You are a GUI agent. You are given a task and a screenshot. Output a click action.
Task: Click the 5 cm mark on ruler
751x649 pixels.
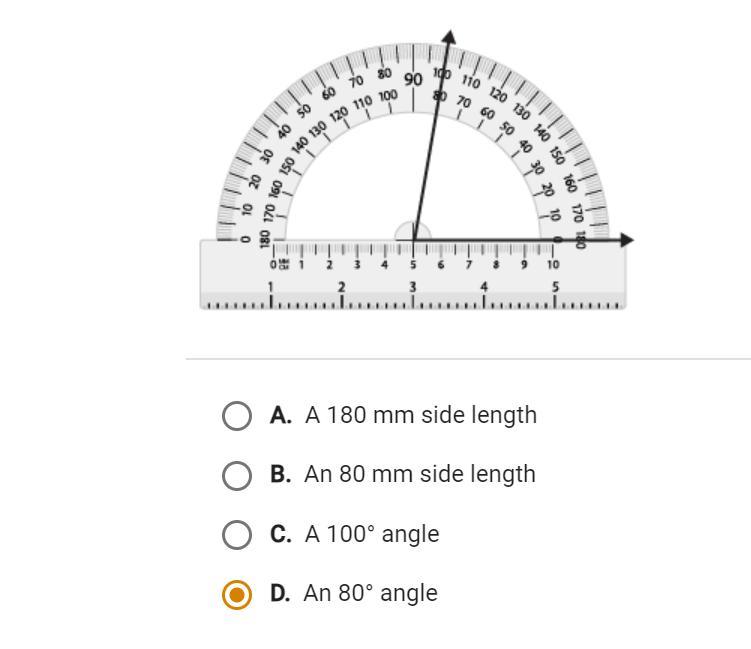tap(413, 265)
